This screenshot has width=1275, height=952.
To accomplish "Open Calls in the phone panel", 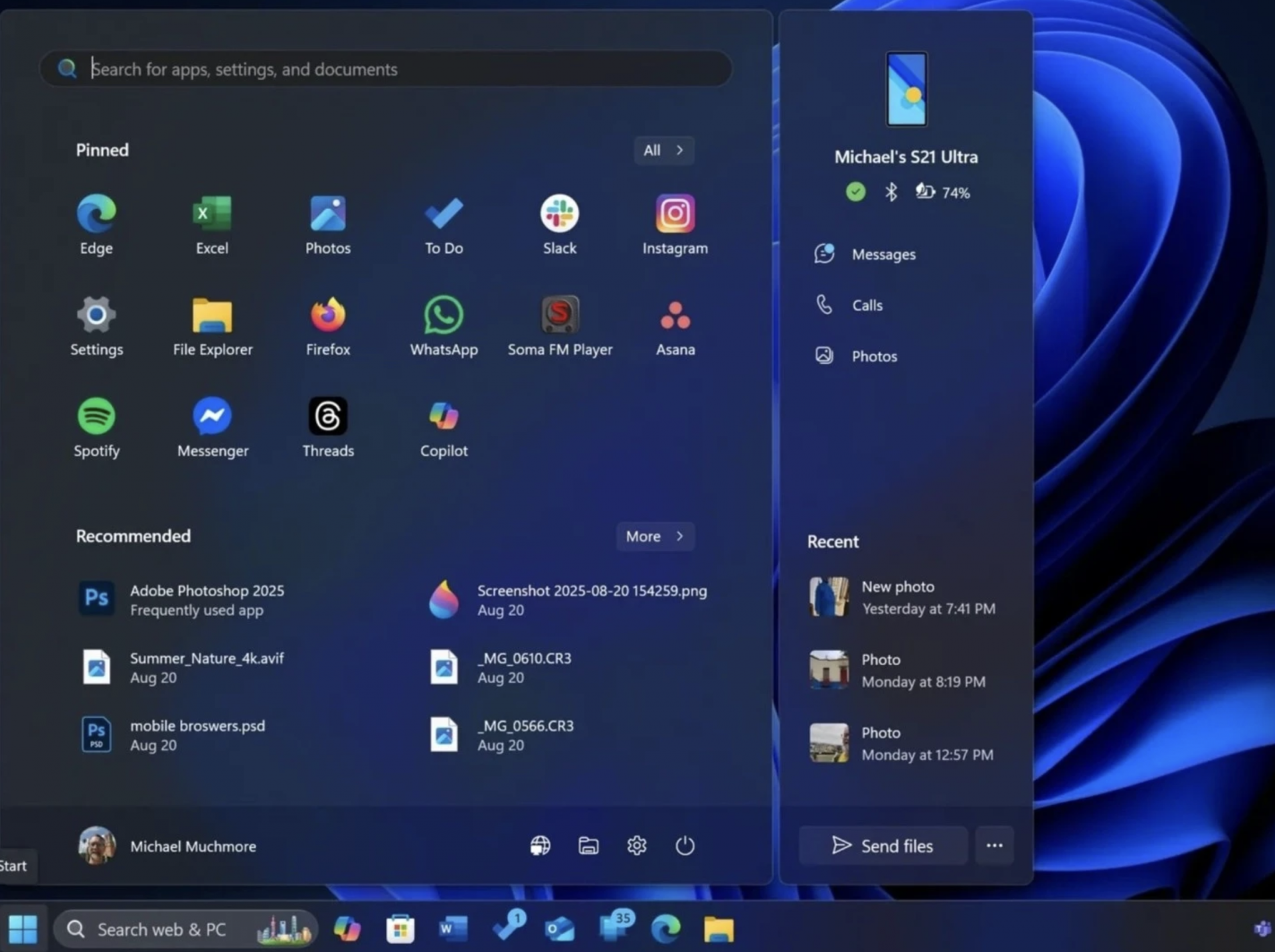I will click(x=867, y=305).
